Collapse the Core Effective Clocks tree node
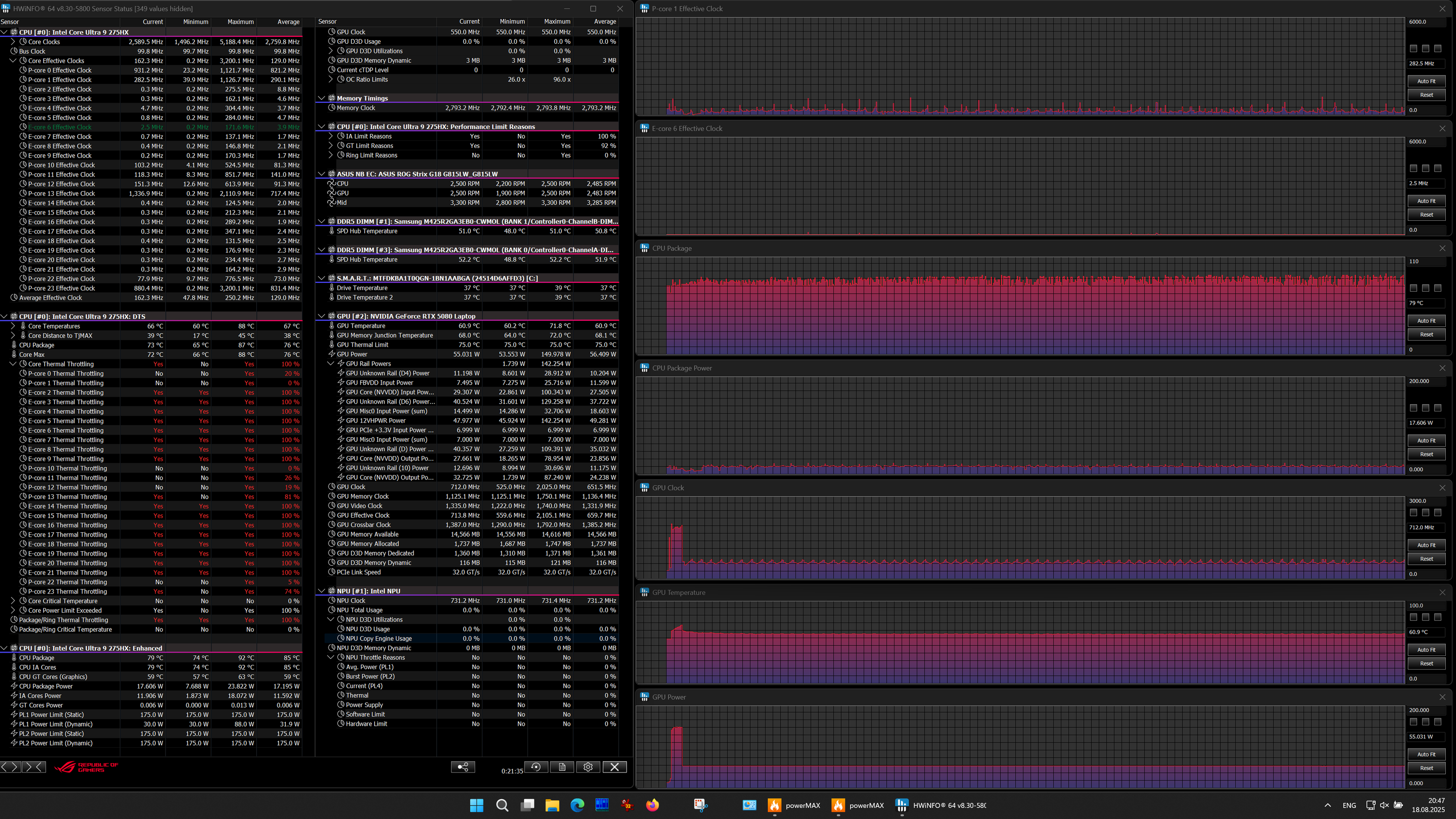This screenshot has width=1456, height=819. click(13, 61)
